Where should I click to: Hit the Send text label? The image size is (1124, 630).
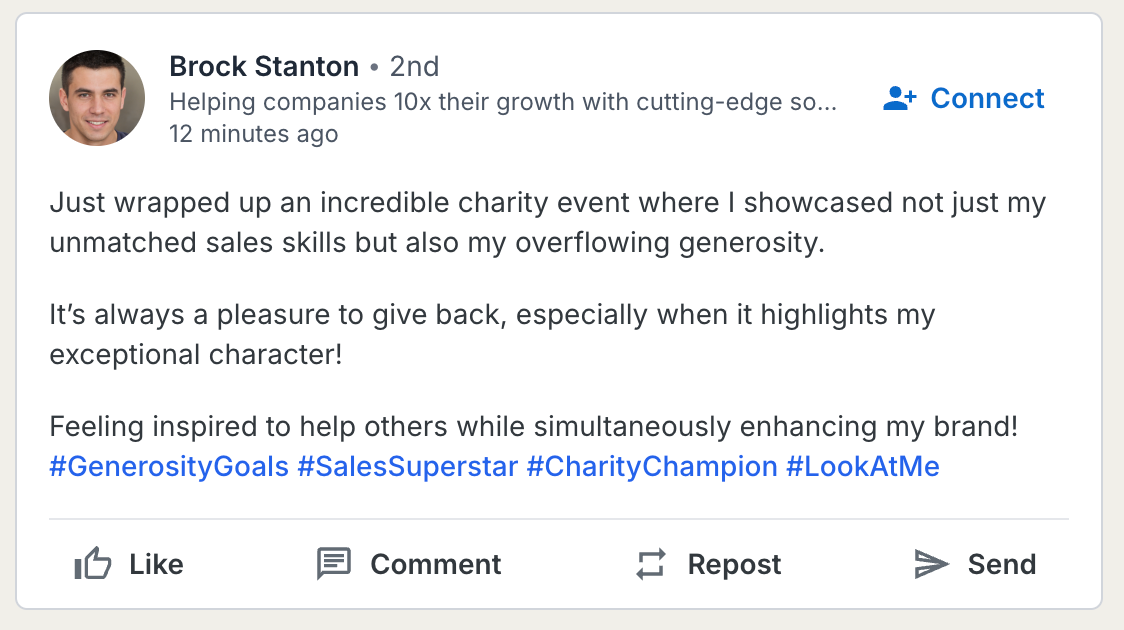[x=1002, y=565]
